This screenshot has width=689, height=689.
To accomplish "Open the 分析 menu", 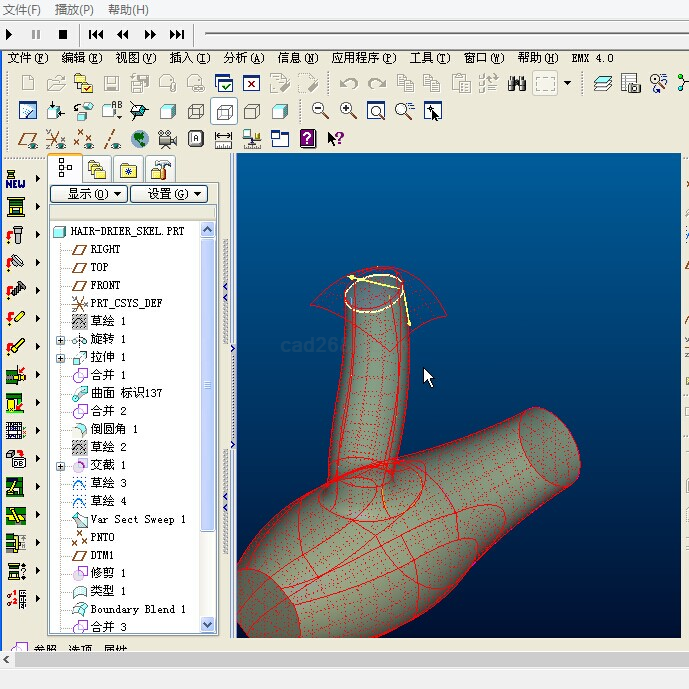I will (243, 58).
